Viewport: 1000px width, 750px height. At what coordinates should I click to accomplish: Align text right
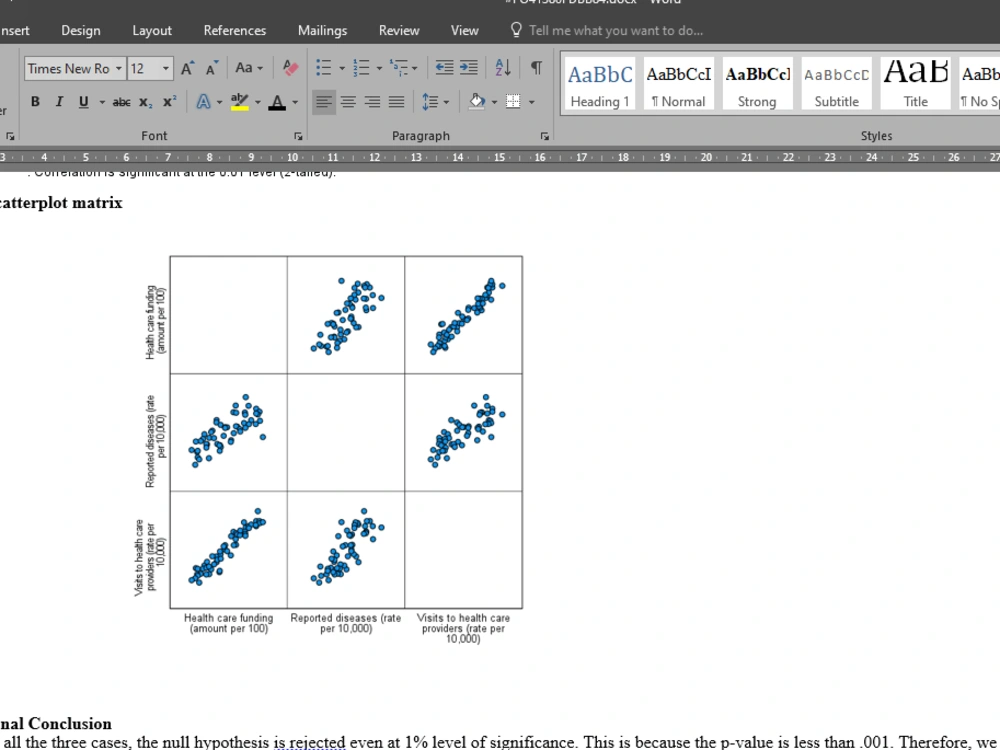[x=372, y=101]
